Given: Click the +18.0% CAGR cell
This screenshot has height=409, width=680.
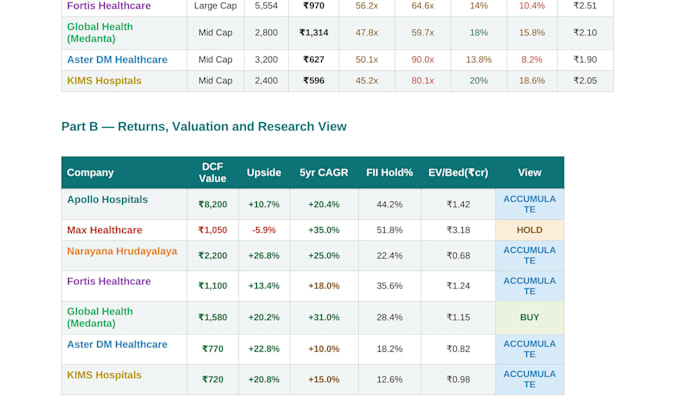Looking at the screenshot, I should 324,286.
